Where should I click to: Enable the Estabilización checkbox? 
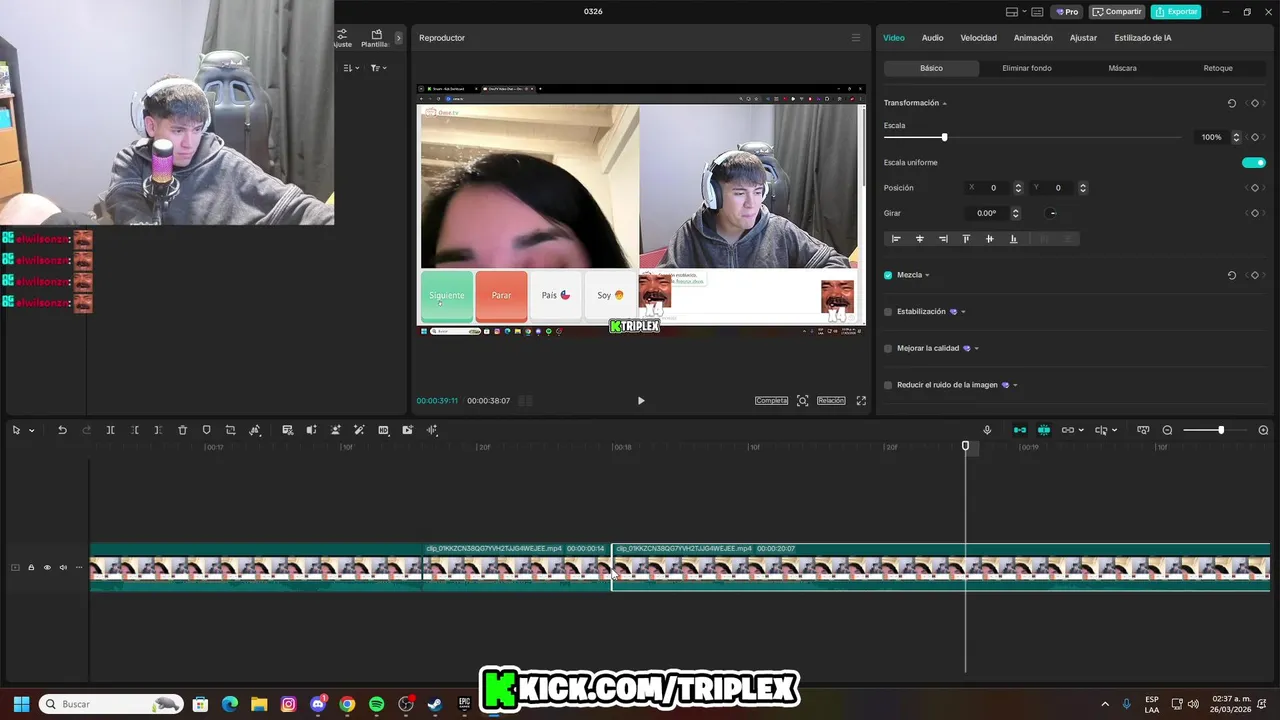(x=888, y=312)
